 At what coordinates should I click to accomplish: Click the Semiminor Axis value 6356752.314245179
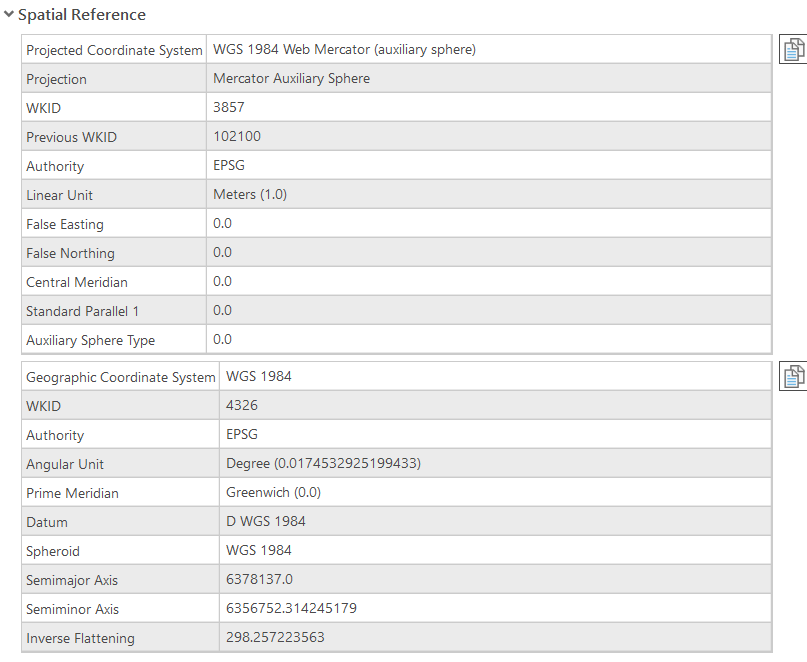click(x=291, y=608)
